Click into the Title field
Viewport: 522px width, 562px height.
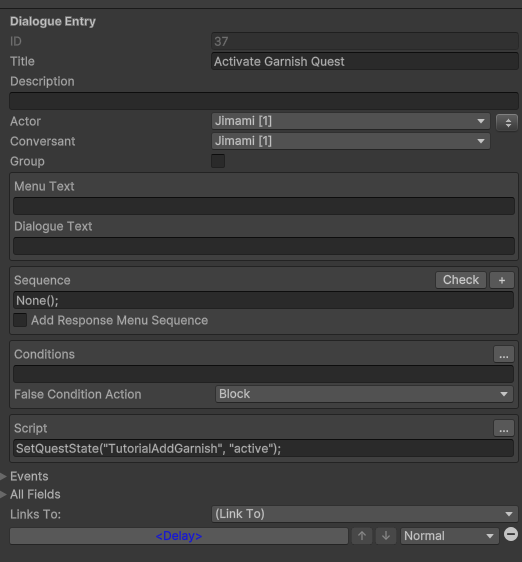pos(365,61)
